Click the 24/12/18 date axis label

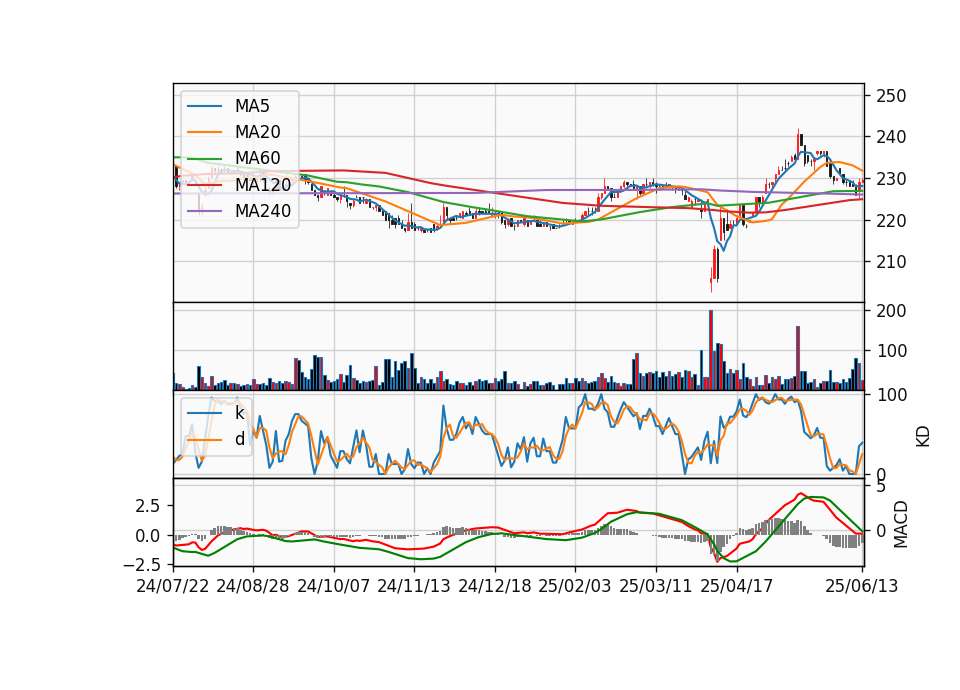click(495, 586)
